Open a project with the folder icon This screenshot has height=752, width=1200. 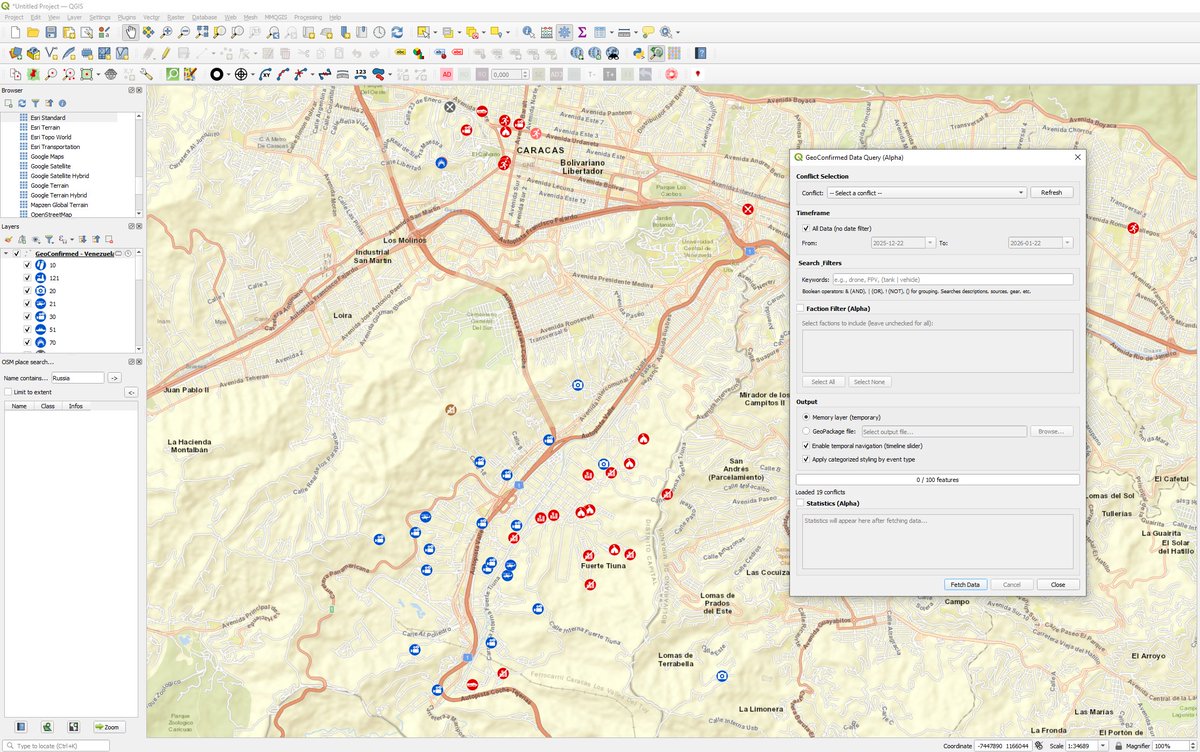pos(33,33)
